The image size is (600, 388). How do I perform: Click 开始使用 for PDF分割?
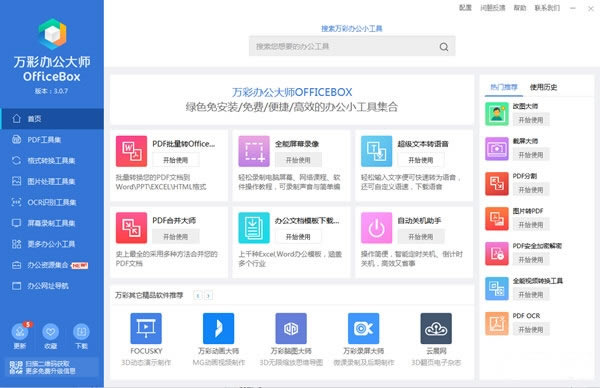tap(531, 189)
